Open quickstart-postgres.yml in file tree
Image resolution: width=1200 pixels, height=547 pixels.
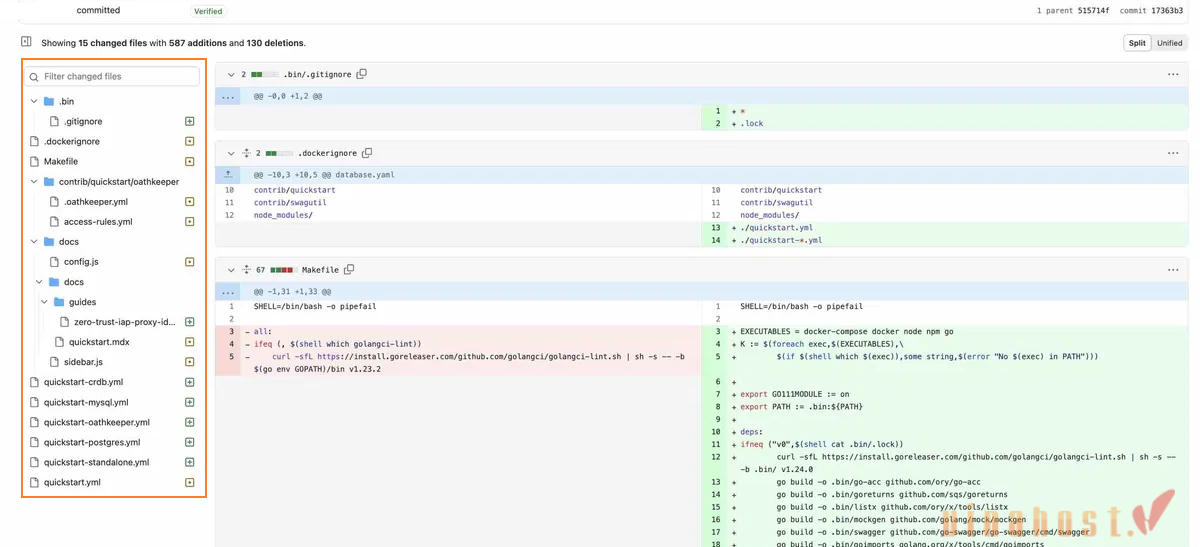coord(92,442)
